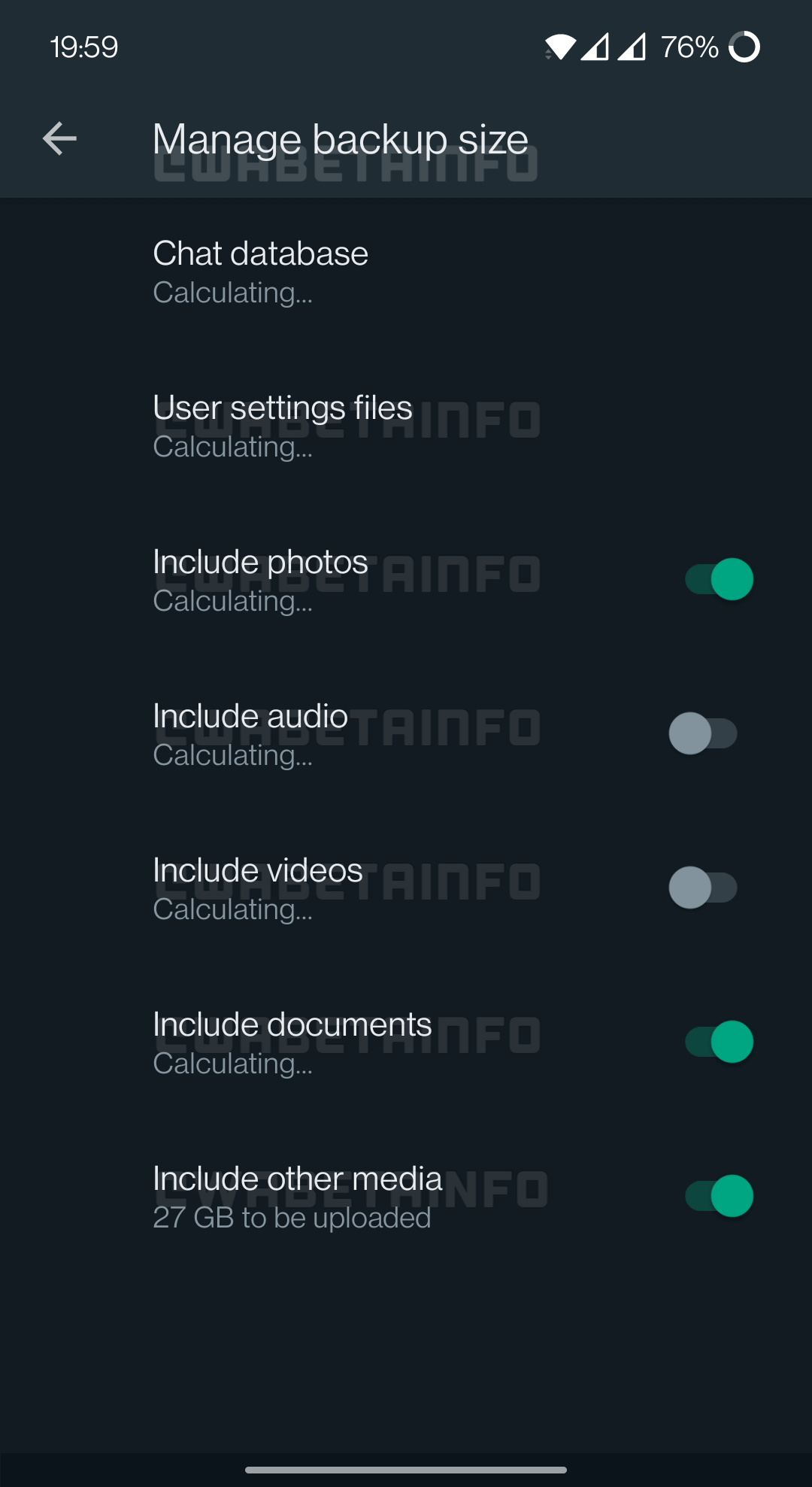Tap the battery ring icon
Viewport: 812px width, 1487px height.
point(744,47)
